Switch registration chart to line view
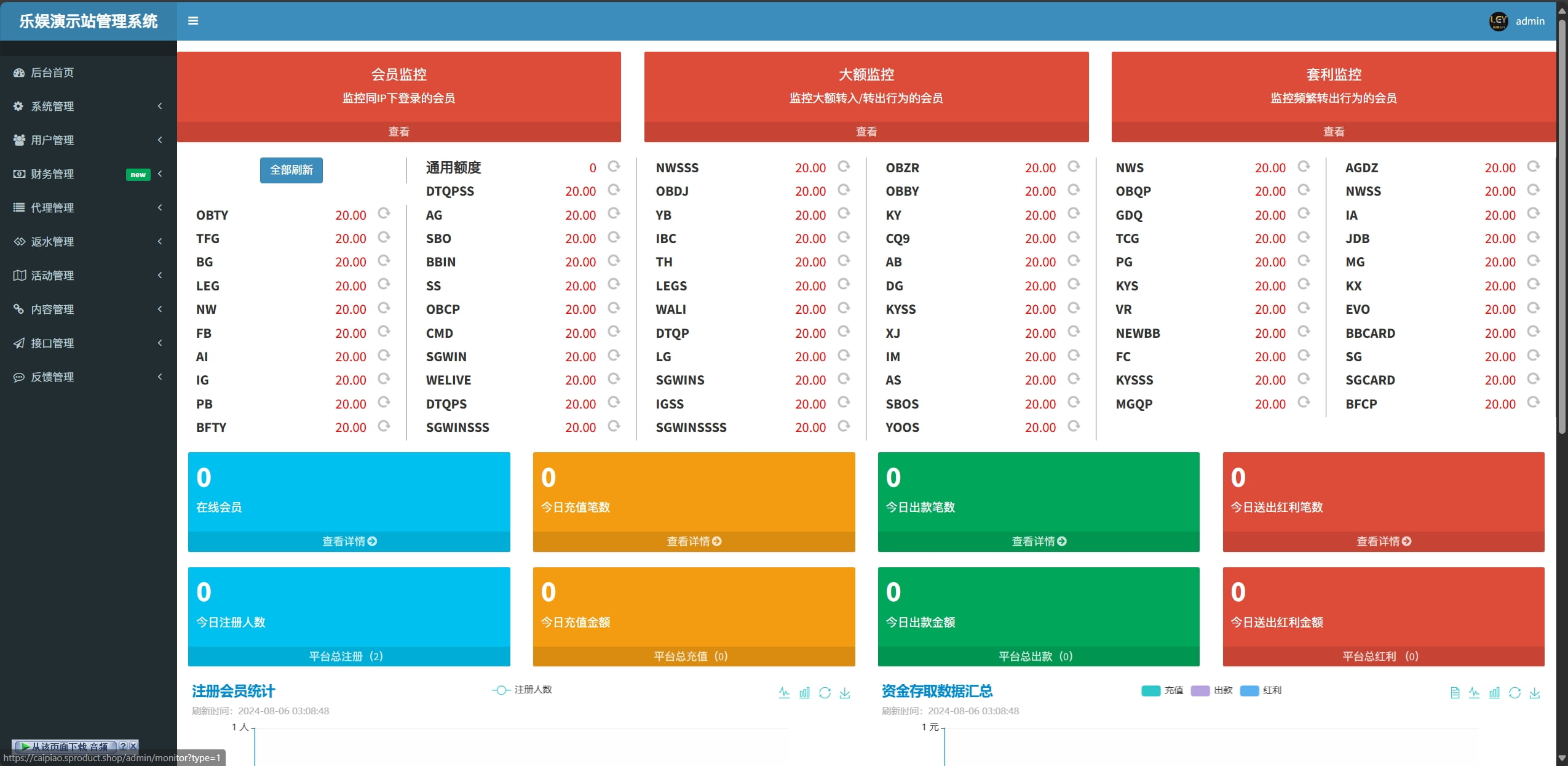The height and width of the screenshot is (766, 1568). (784, 693)
